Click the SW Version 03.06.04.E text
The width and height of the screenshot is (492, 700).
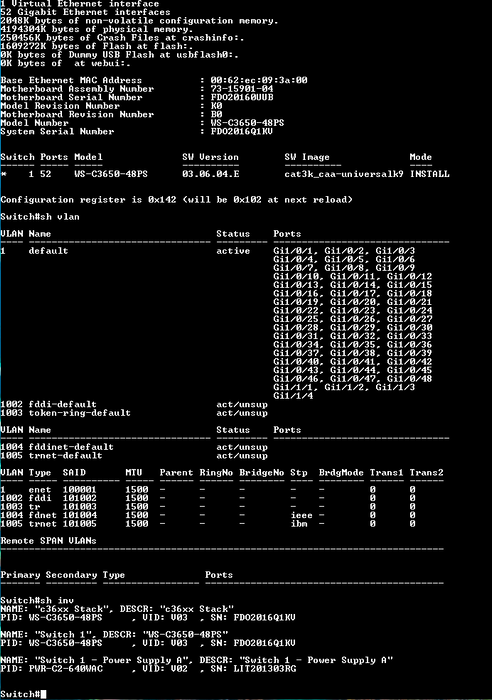pos(210,174)
